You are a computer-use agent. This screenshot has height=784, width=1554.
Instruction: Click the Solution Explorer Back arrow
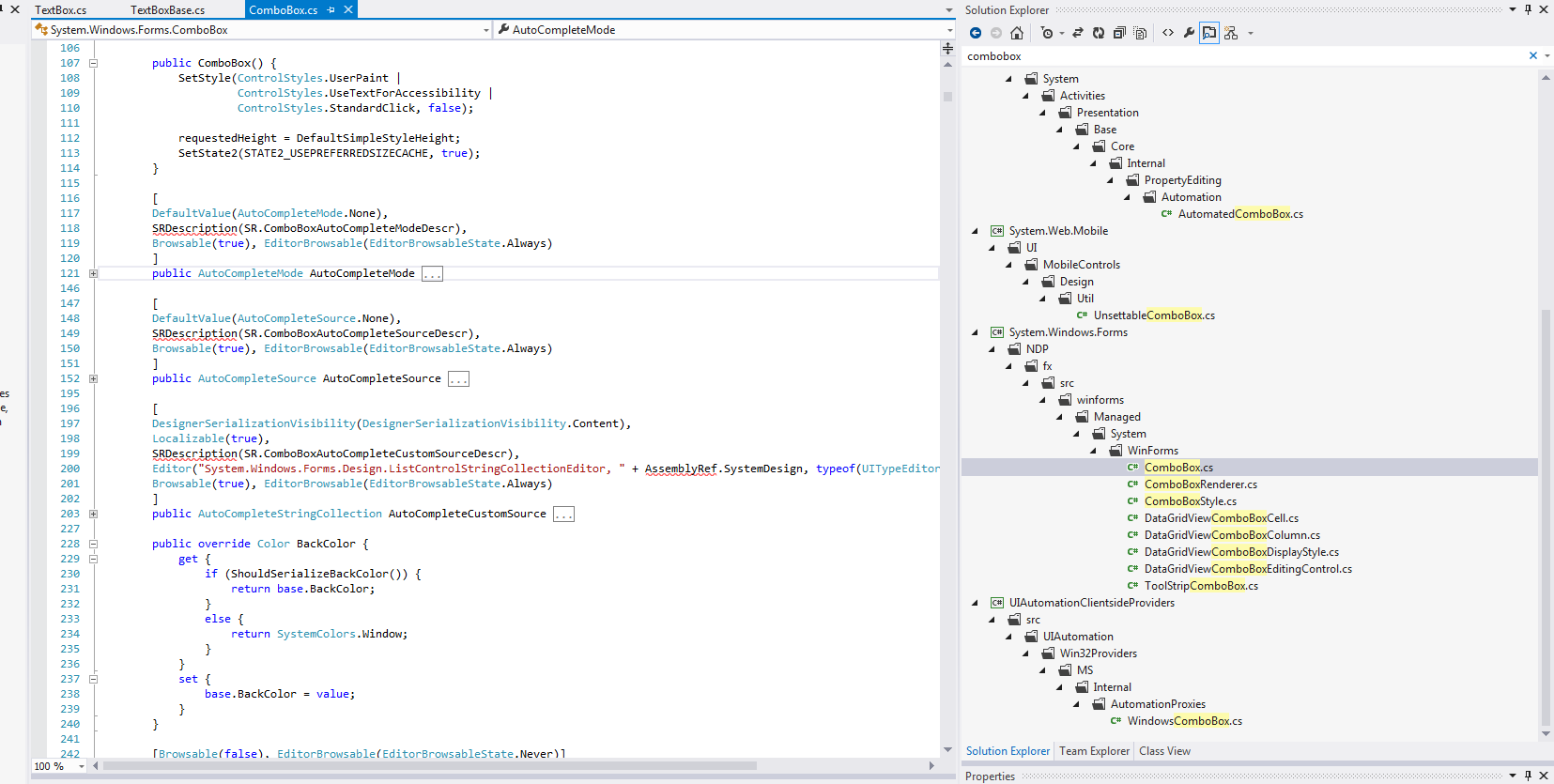coord(976,33)
